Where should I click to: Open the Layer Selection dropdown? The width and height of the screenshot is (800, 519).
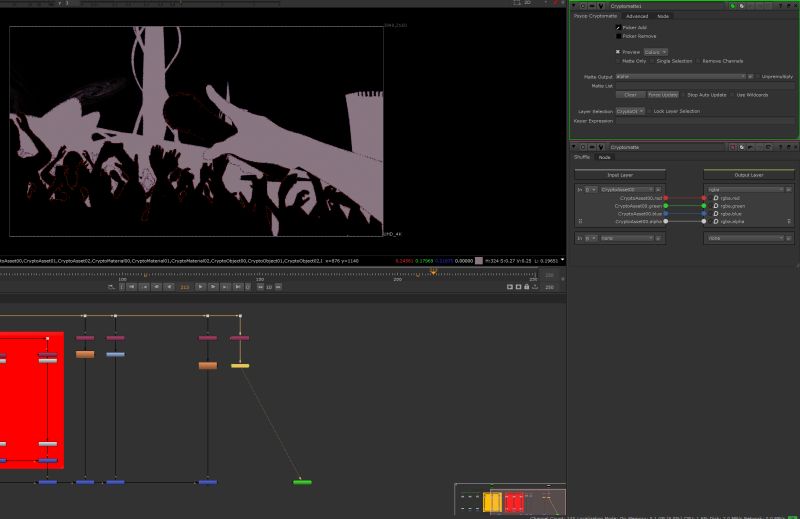630,111
